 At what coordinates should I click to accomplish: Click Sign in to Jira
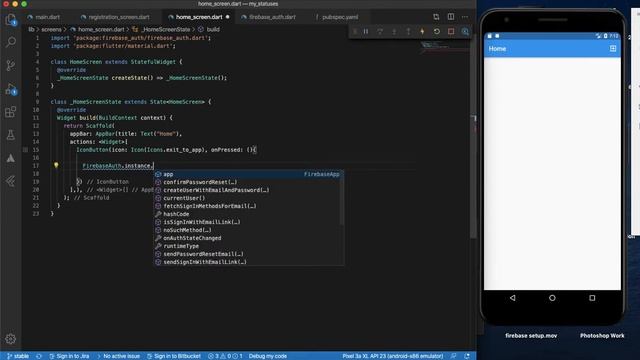point(69,356)
